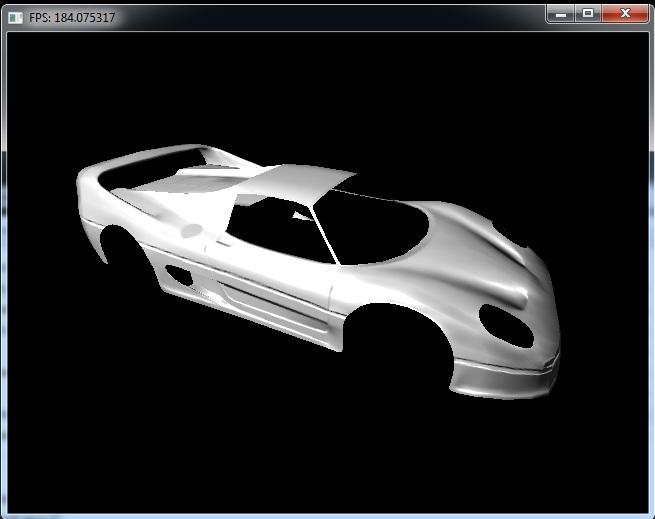The image size is (655, 519).
Task: Click the FPS counter title text
Action: (72, 17)
